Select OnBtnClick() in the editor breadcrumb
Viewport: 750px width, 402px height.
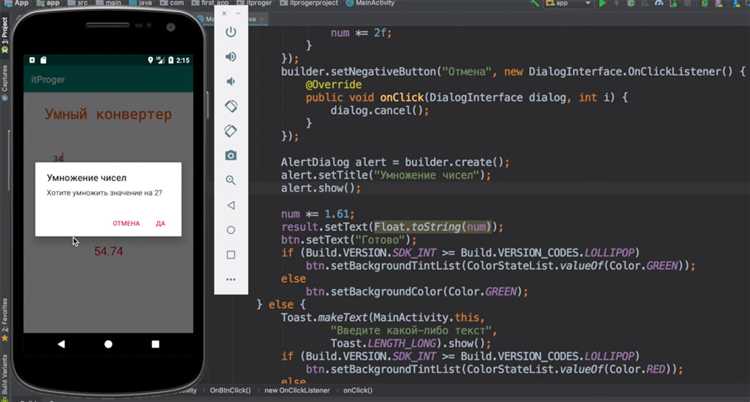(x=230, y=390)
